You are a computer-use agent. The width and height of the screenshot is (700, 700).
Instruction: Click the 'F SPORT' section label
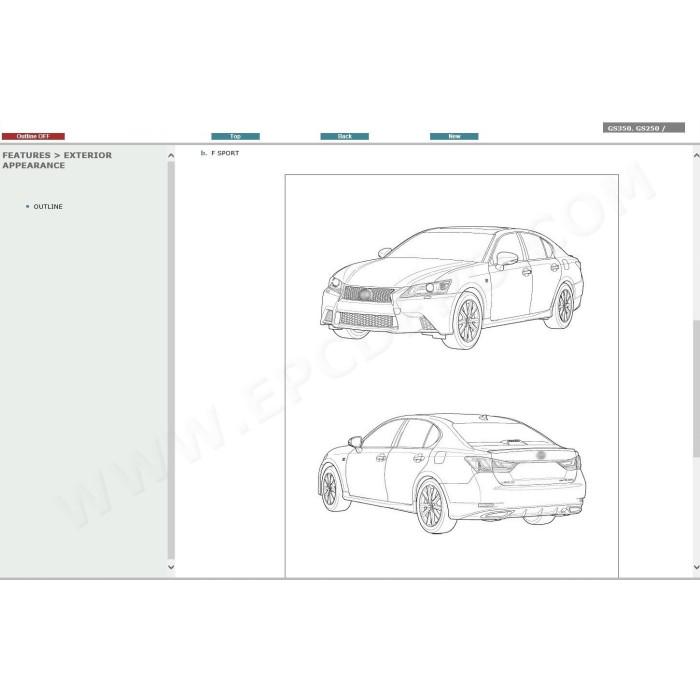pyautogui.click(x=225, y=153)
